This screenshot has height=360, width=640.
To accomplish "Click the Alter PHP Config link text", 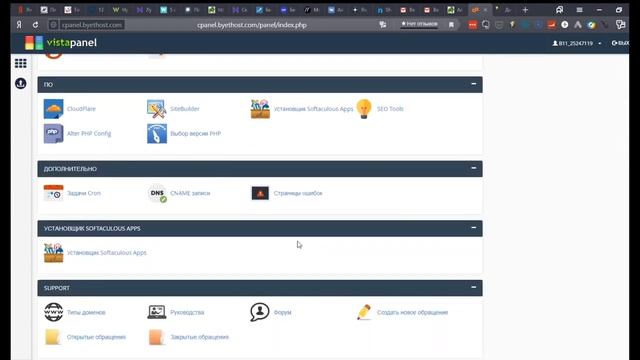I will [x=89, y=133].
